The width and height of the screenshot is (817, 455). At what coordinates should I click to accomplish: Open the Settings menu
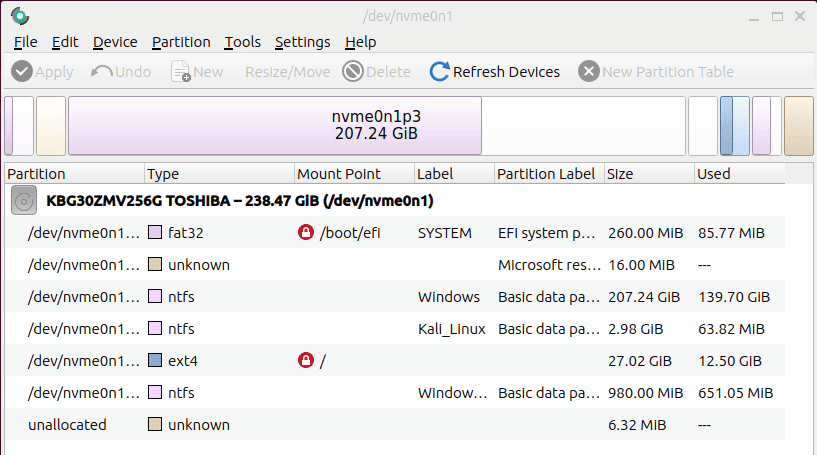(303, 42)
